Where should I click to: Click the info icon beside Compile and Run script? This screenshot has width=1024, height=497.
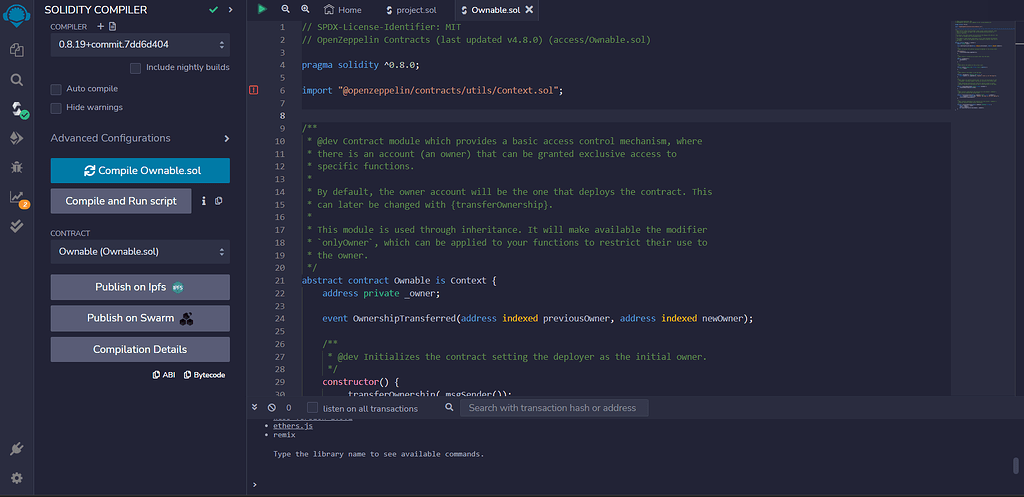coord(204,201)
